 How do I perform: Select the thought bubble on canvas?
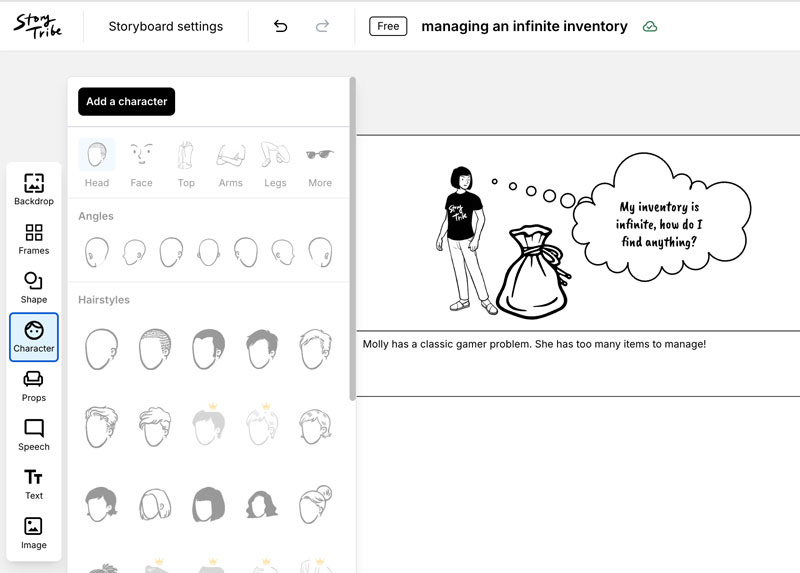[x=662, y=217]
